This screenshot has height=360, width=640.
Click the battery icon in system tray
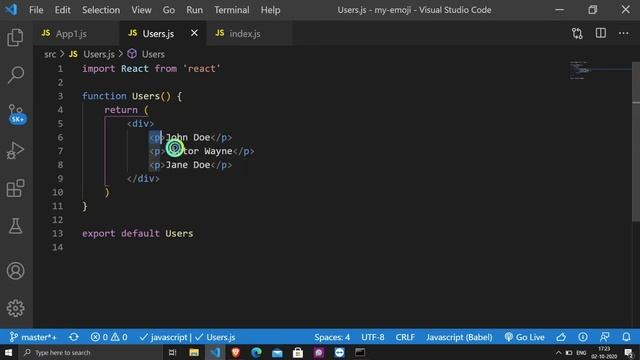pos(569,353)
